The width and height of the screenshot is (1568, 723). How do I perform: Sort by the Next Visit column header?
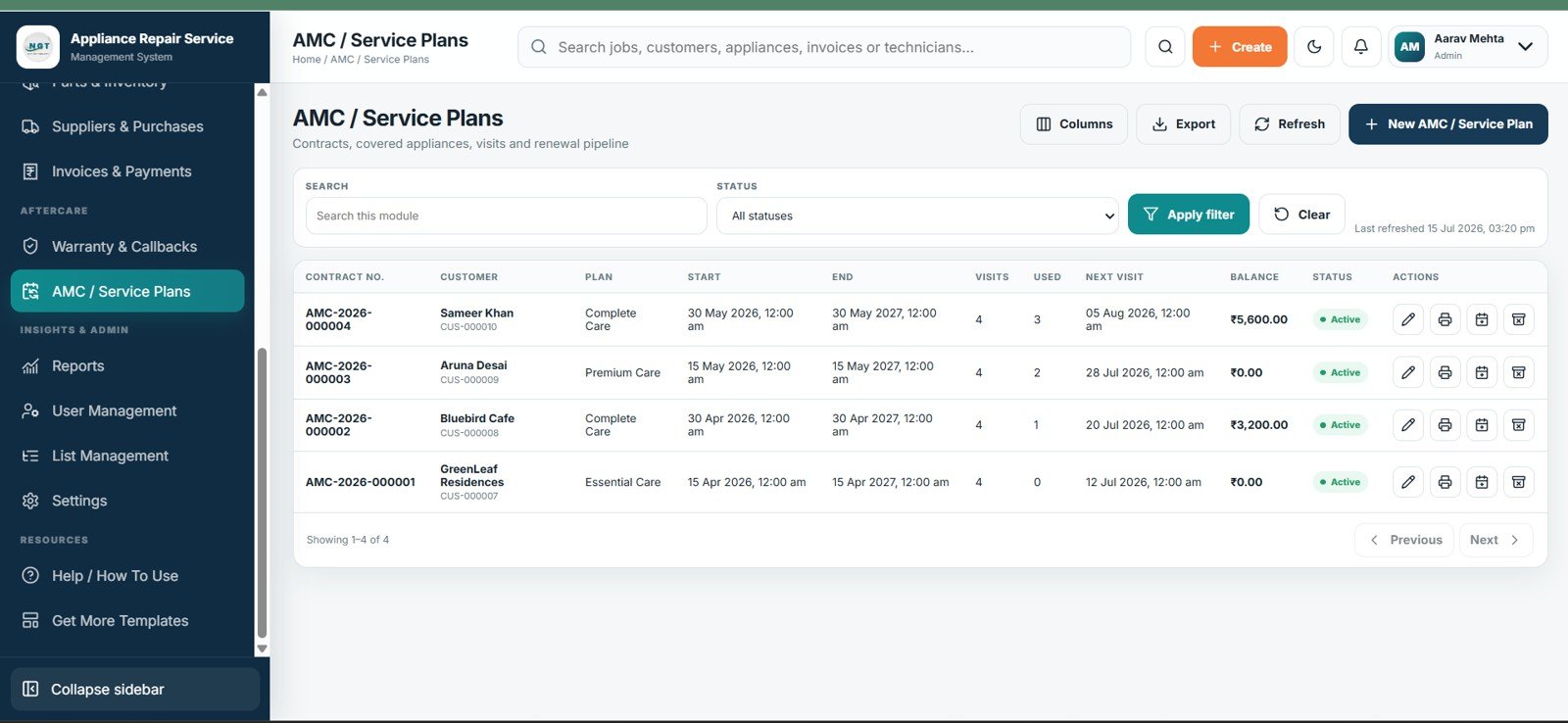tap(1114, 277)
